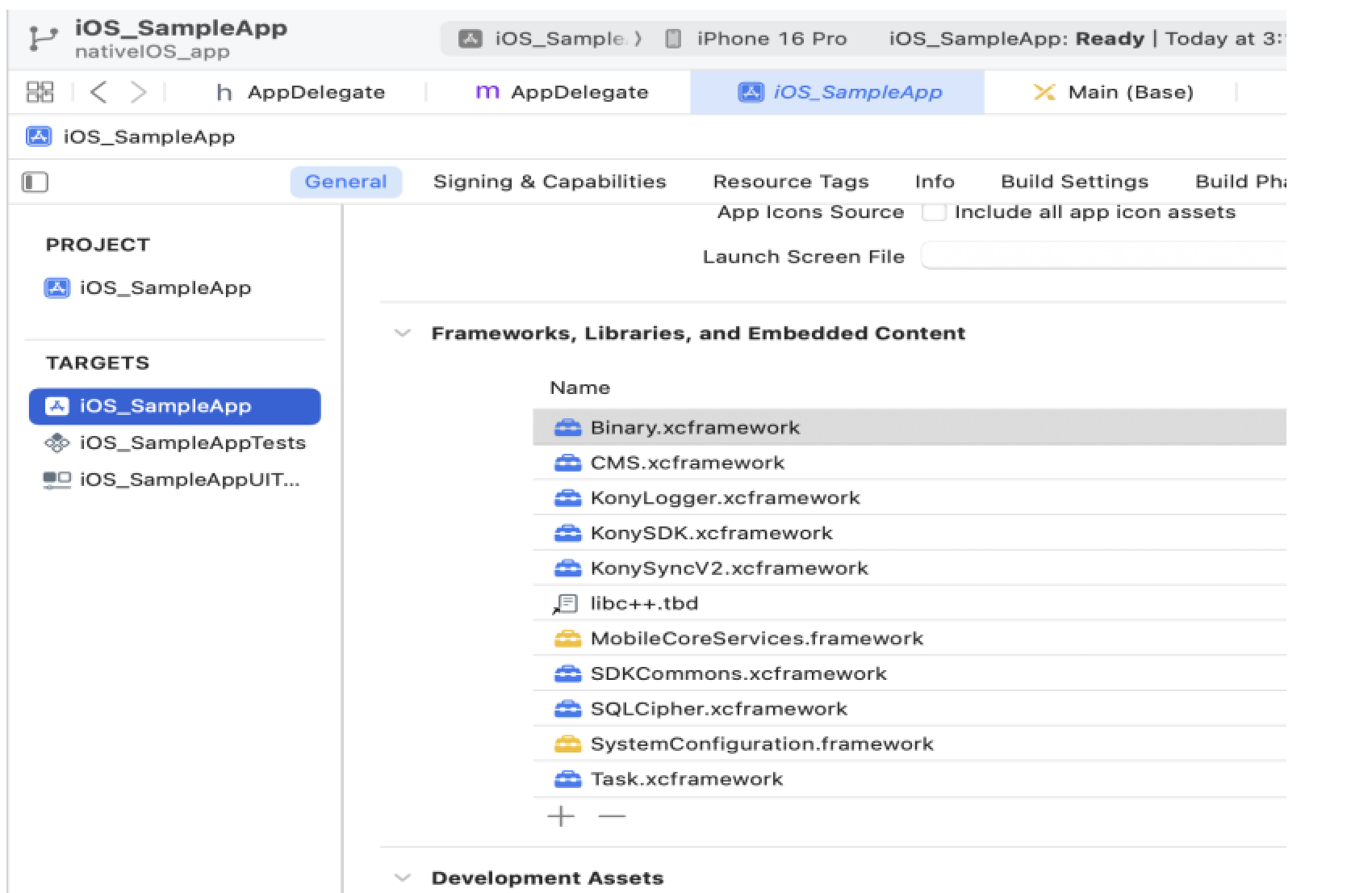Collapse the Development Assets section

pyautogui.click(x=402, y=878)
